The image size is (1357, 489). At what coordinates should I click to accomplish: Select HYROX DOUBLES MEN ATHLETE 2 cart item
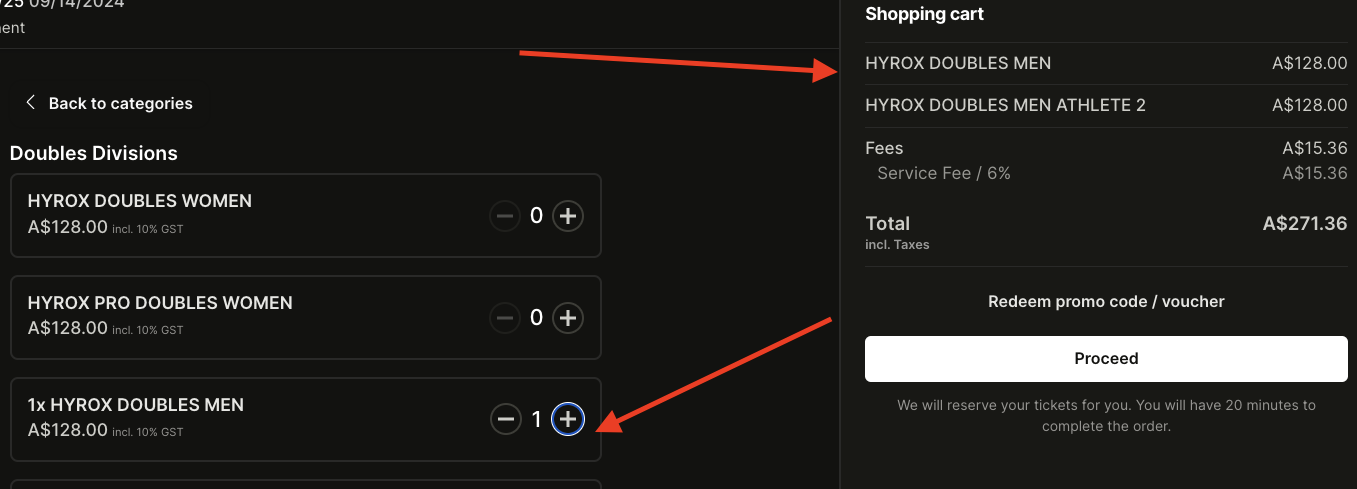1005,105
